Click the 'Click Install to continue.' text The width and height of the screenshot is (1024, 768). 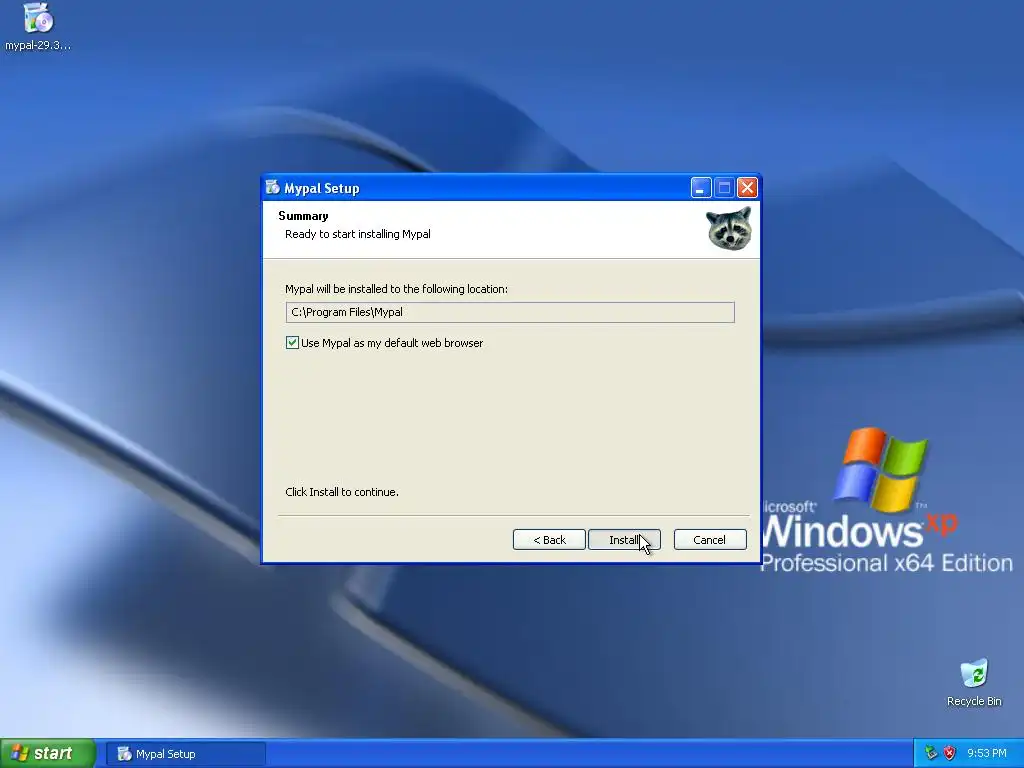tap(342, 492)
